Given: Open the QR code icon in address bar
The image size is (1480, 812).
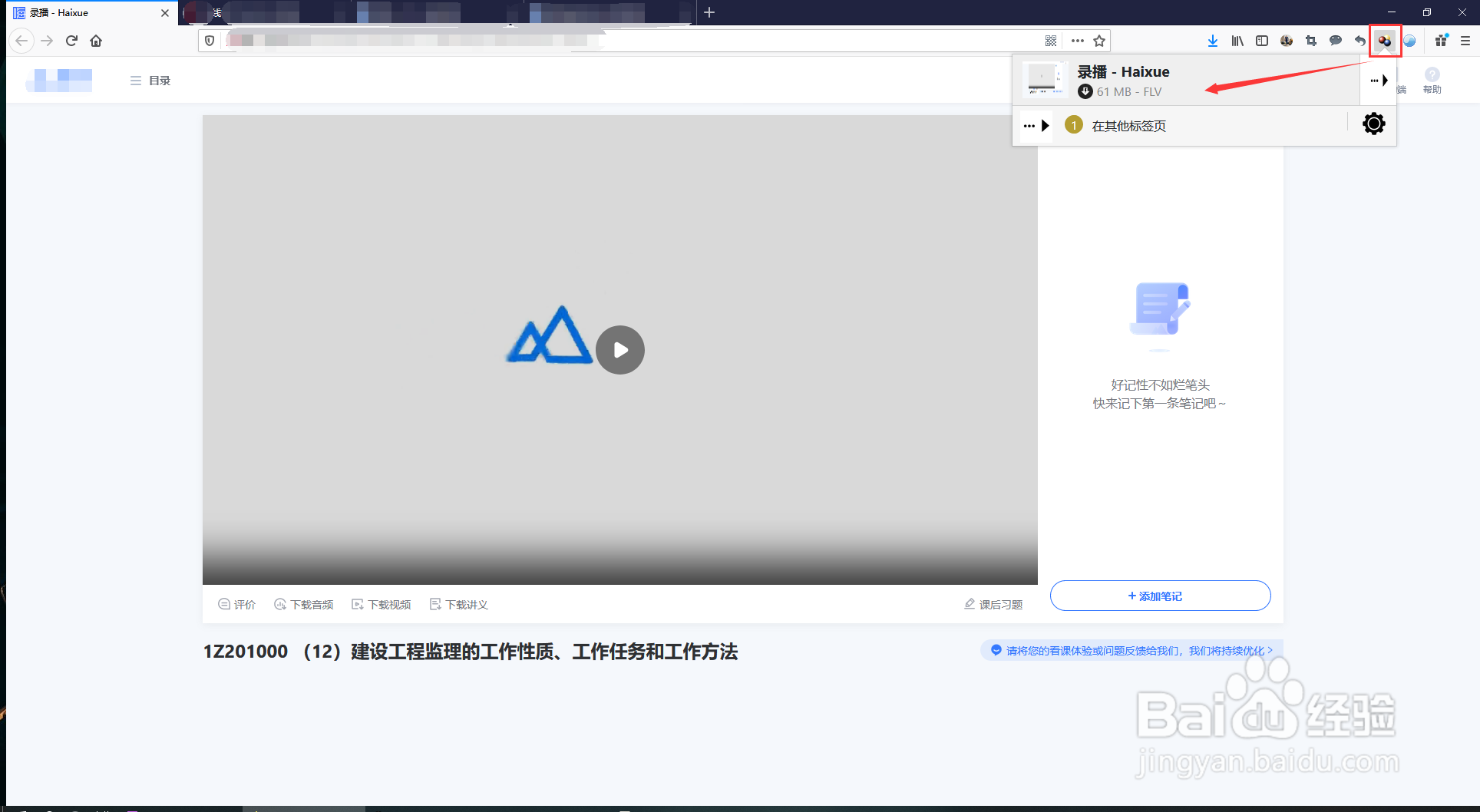Looking at the screenshot, I should [x=1051, y=41].
